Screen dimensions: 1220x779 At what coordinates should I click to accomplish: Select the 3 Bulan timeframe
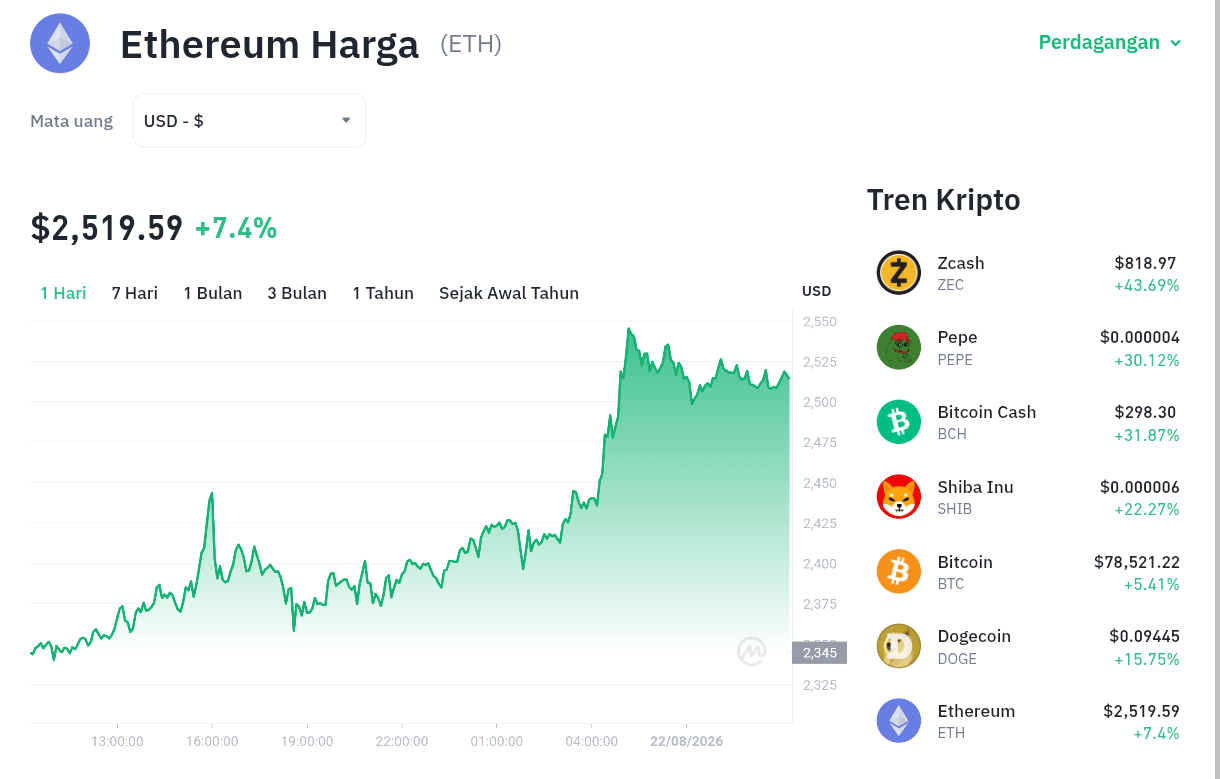pos(297,293)
